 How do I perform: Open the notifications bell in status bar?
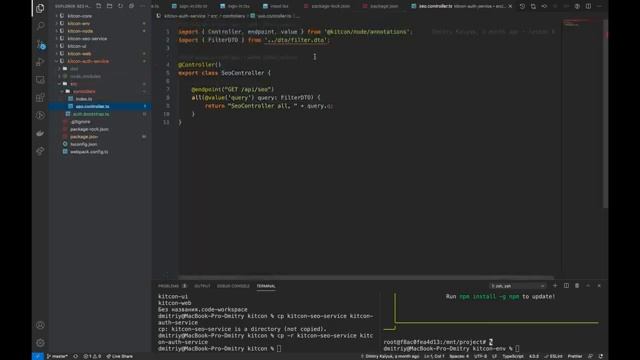click(601, 356)
